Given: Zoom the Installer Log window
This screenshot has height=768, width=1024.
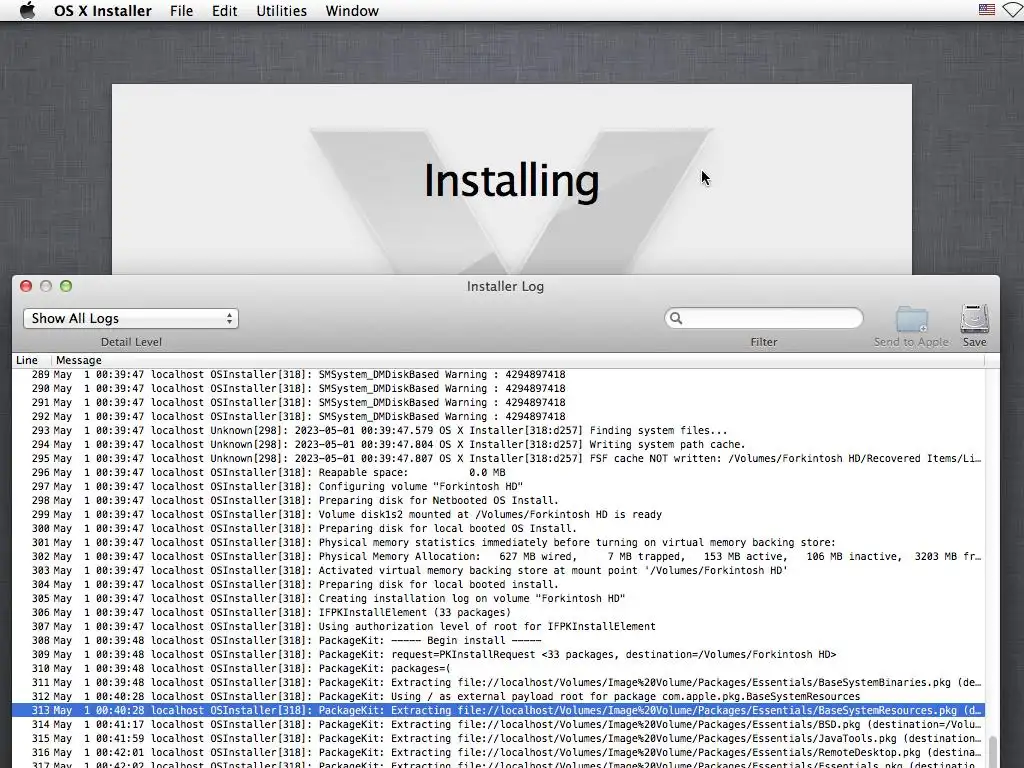Looking at the screenshot, I should (x=66, y=286).
